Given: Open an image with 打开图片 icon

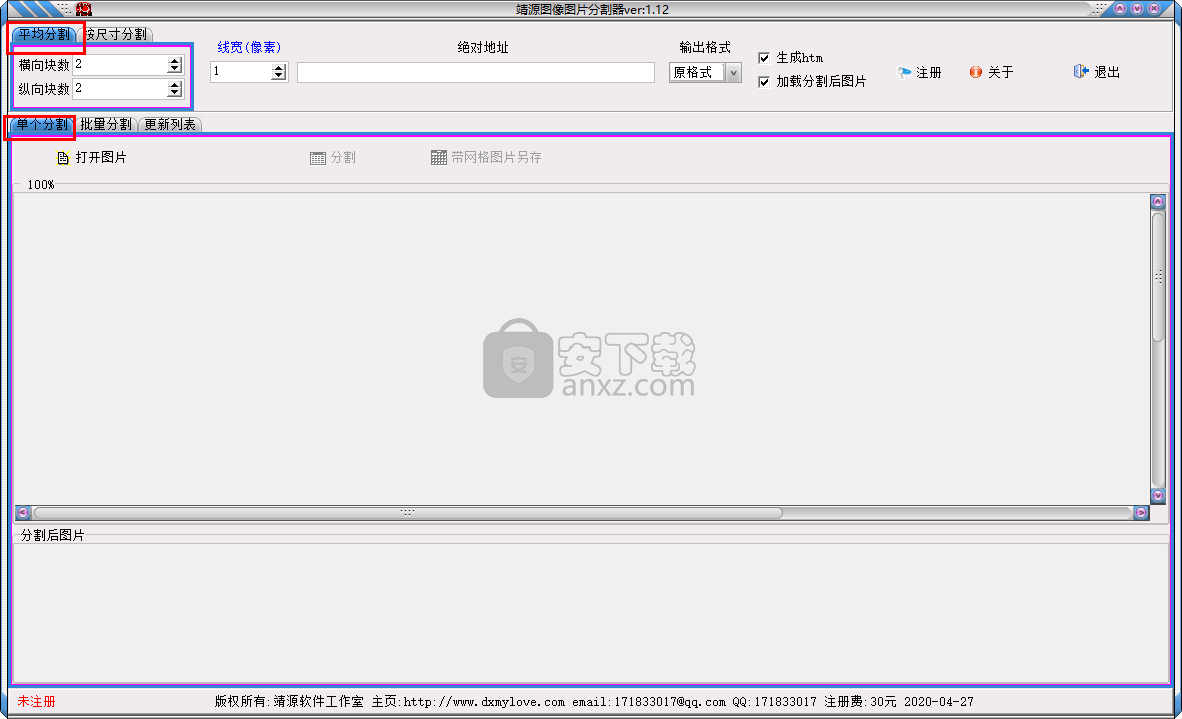Looking at the screenshot, I should click(x=63, y=158).
